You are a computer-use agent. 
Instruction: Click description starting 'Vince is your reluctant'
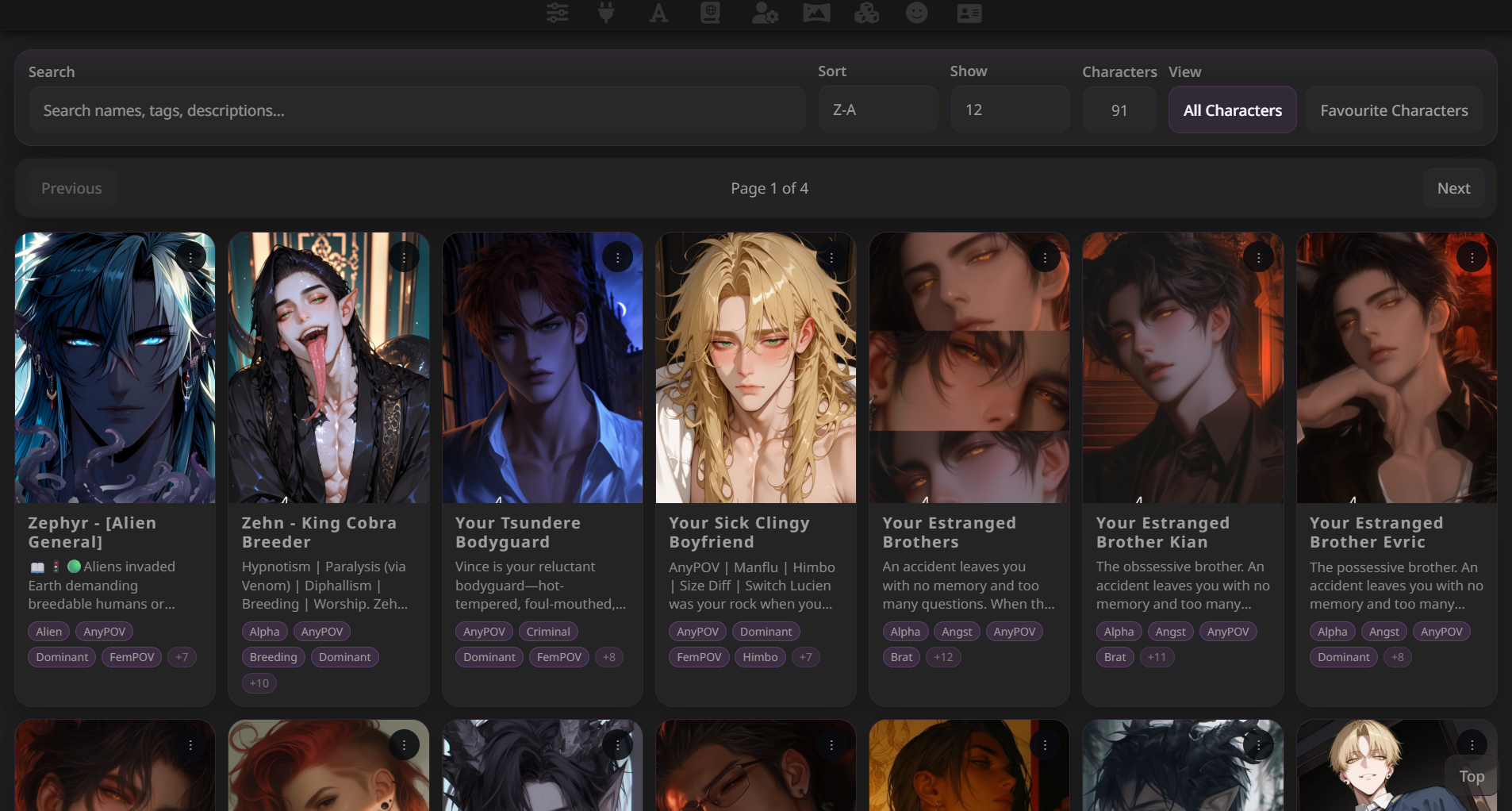(540, 586)
